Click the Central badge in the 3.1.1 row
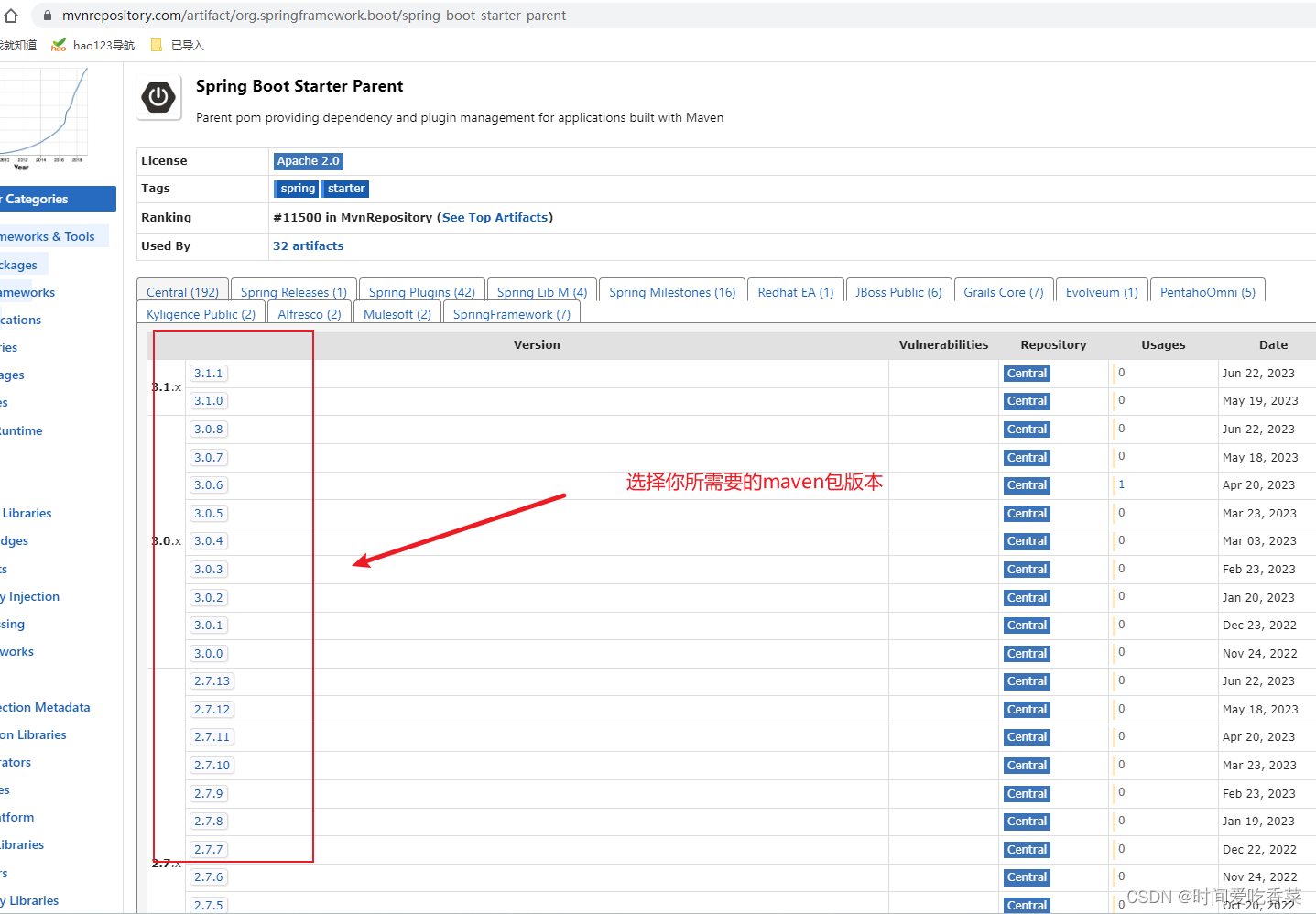 (1027, 374)
